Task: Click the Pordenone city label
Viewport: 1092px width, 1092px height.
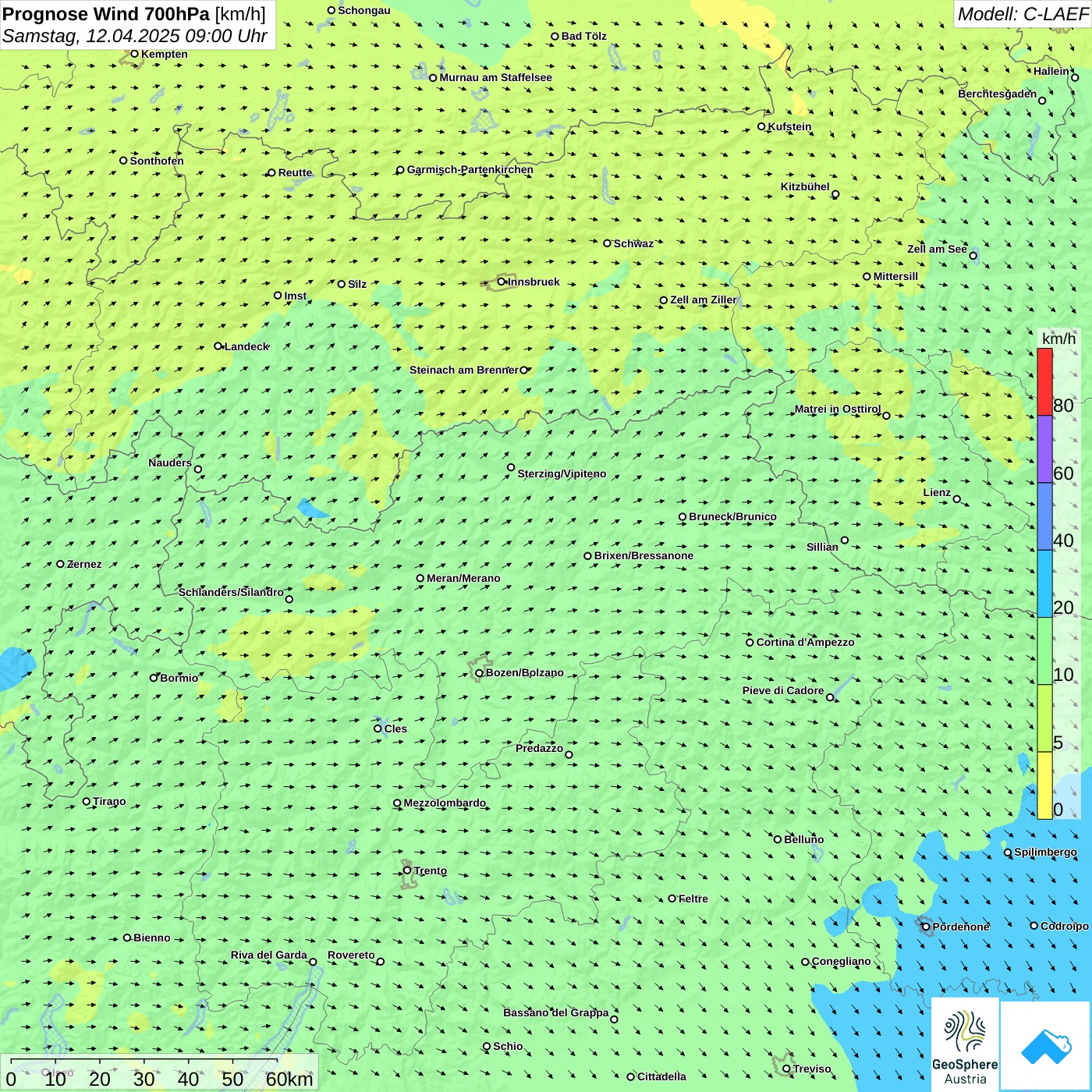Action: pyautogui.click(x=961, y=927)
